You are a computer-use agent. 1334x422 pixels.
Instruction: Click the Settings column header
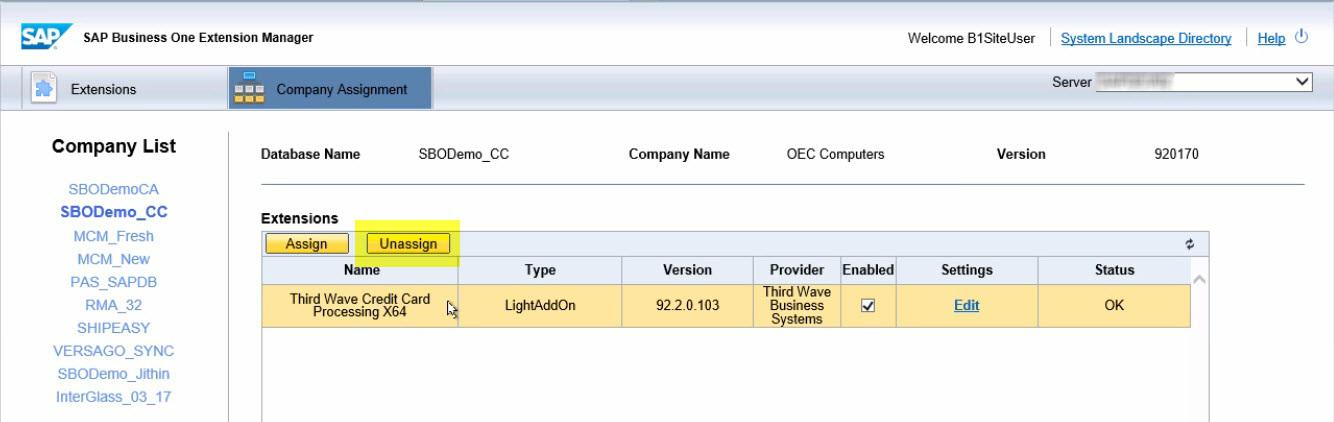pos(967,270)
